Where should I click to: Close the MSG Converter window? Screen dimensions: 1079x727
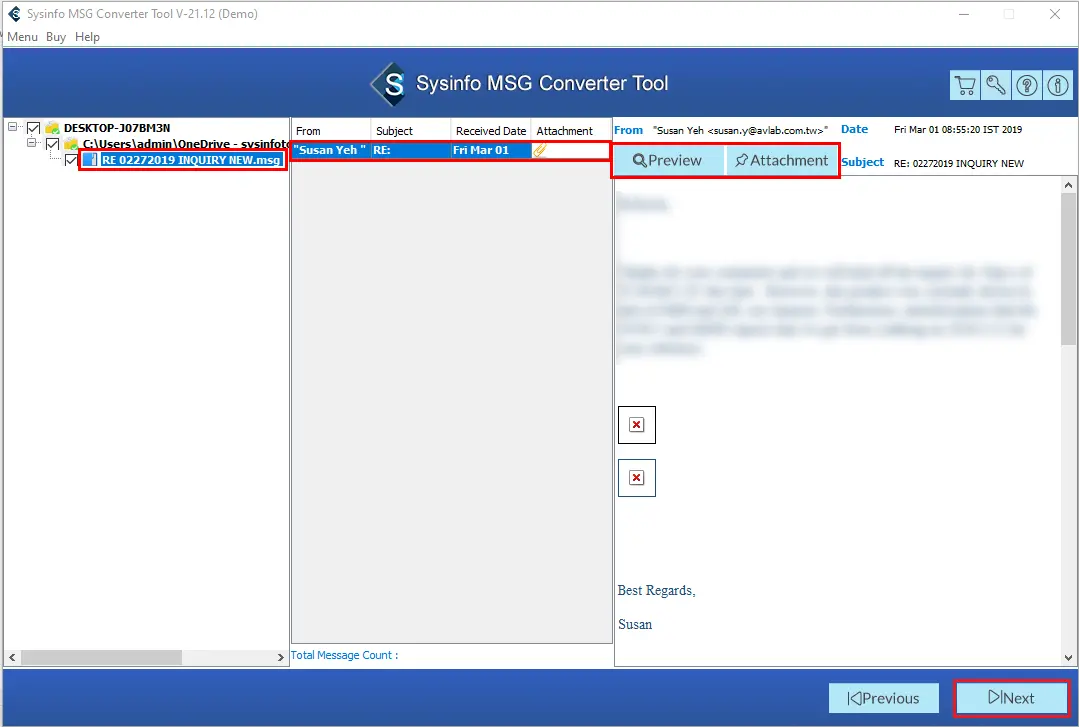point(1054,14)
